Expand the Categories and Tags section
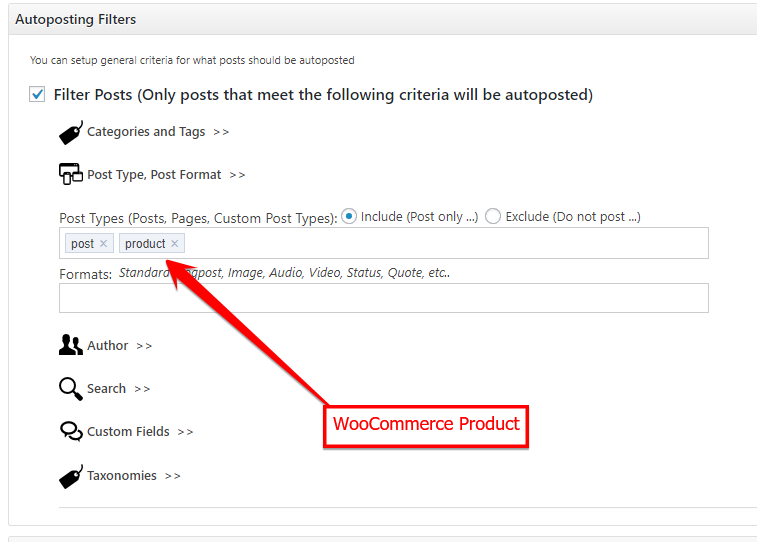757x542 pixels. pos(158,132)
